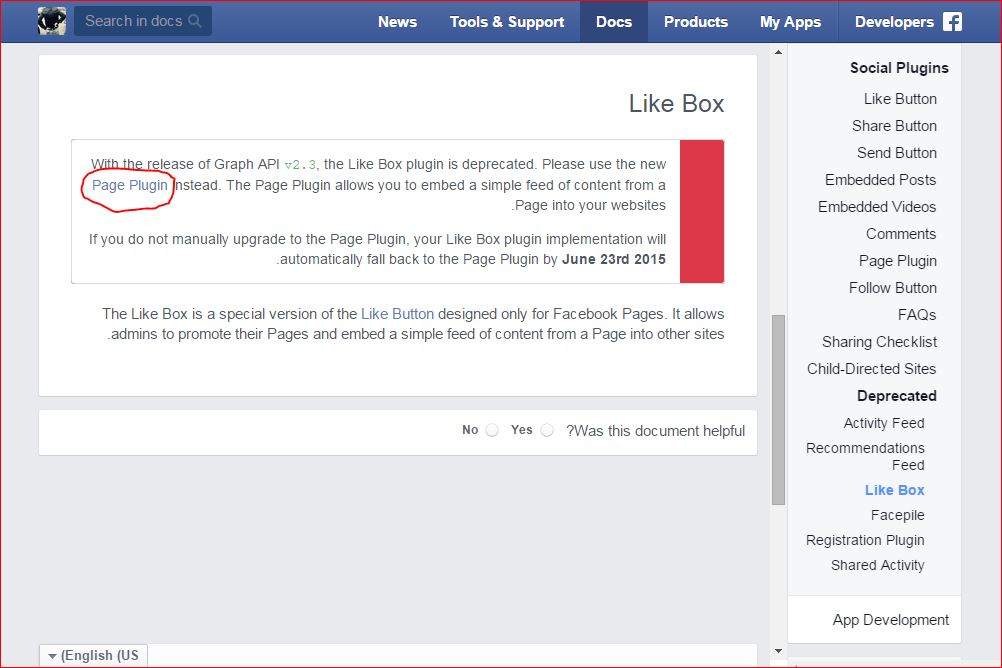Open Comments plugin docs
Viewport: 1002px width, 668px height.
[901, 234]
